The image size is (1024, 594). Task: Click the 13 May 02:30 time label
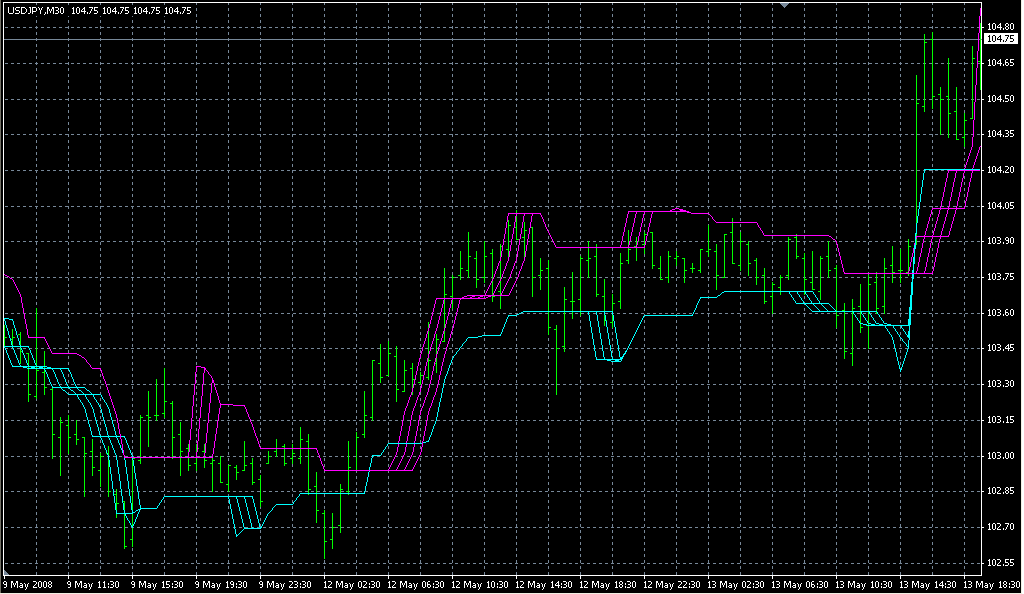tap(736, 584)
